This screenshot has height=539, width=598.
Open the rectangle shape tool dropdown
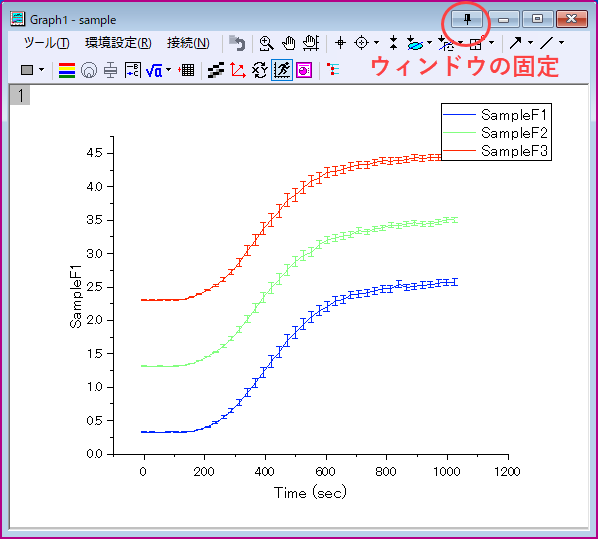click(41, 70)
